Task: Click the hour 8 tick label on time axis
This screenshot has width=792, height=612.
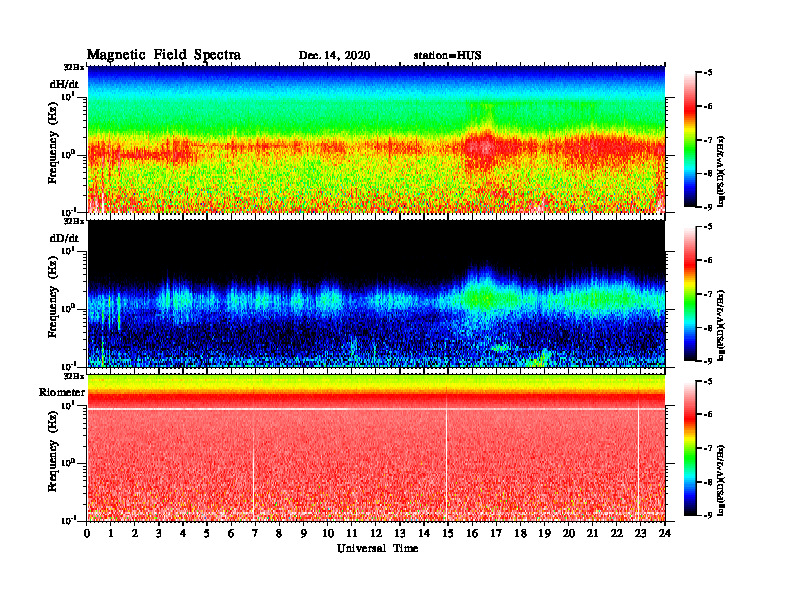Action: [279, 533]
